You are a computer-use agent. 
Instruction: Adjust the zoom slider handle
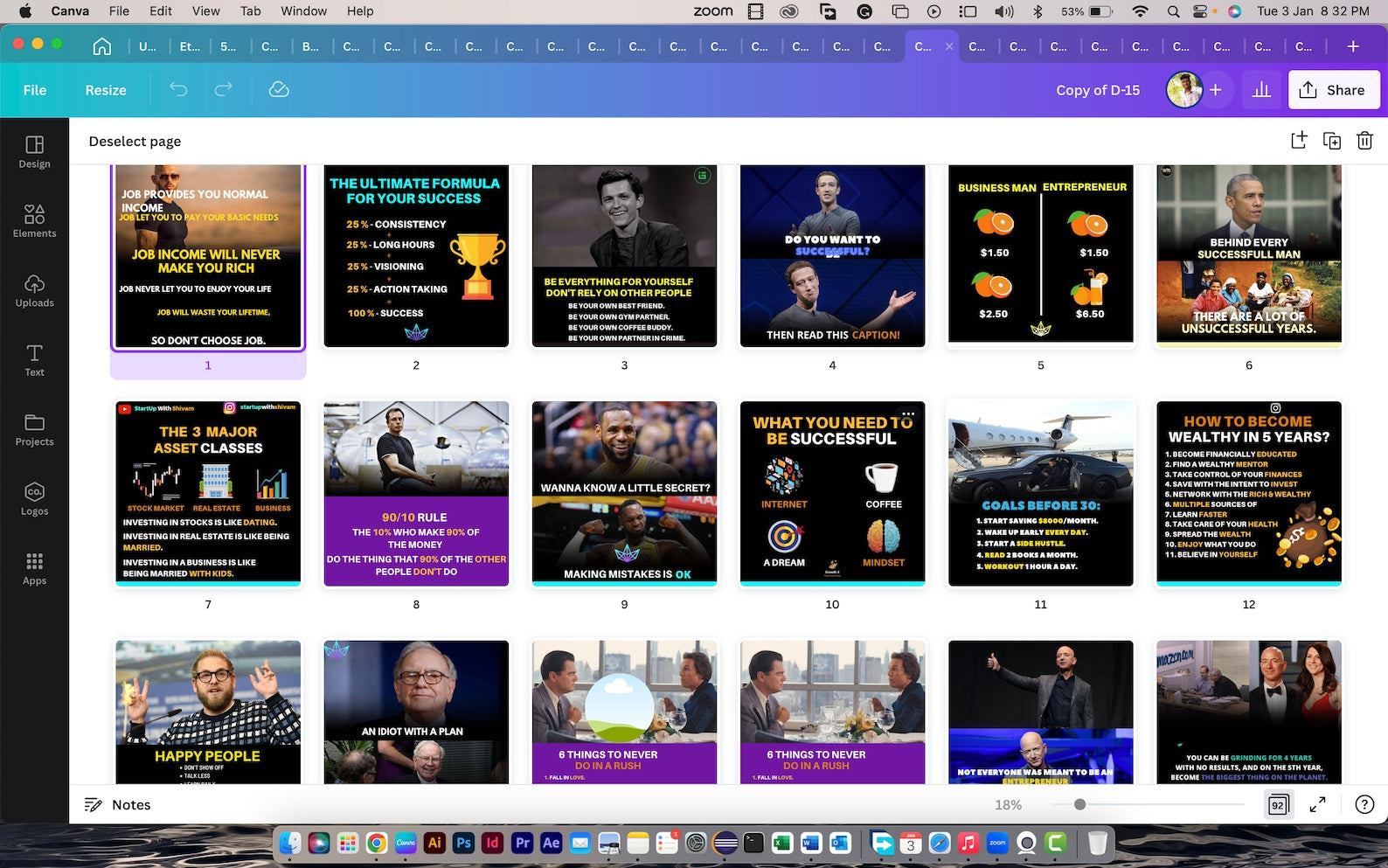(x=1079, y=805)
